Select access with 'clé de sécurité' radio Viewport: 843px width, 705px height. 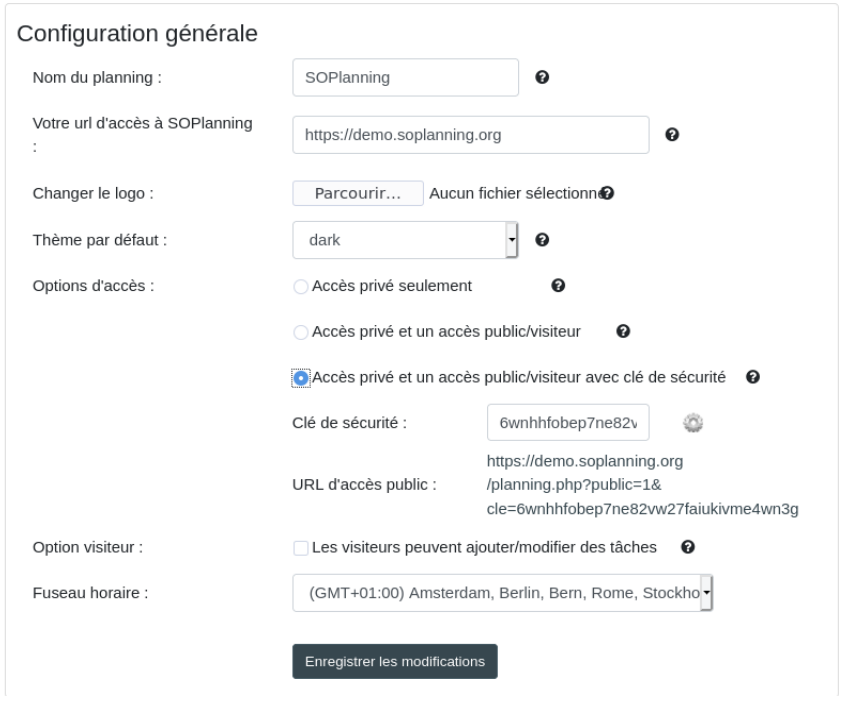point(301,378)
